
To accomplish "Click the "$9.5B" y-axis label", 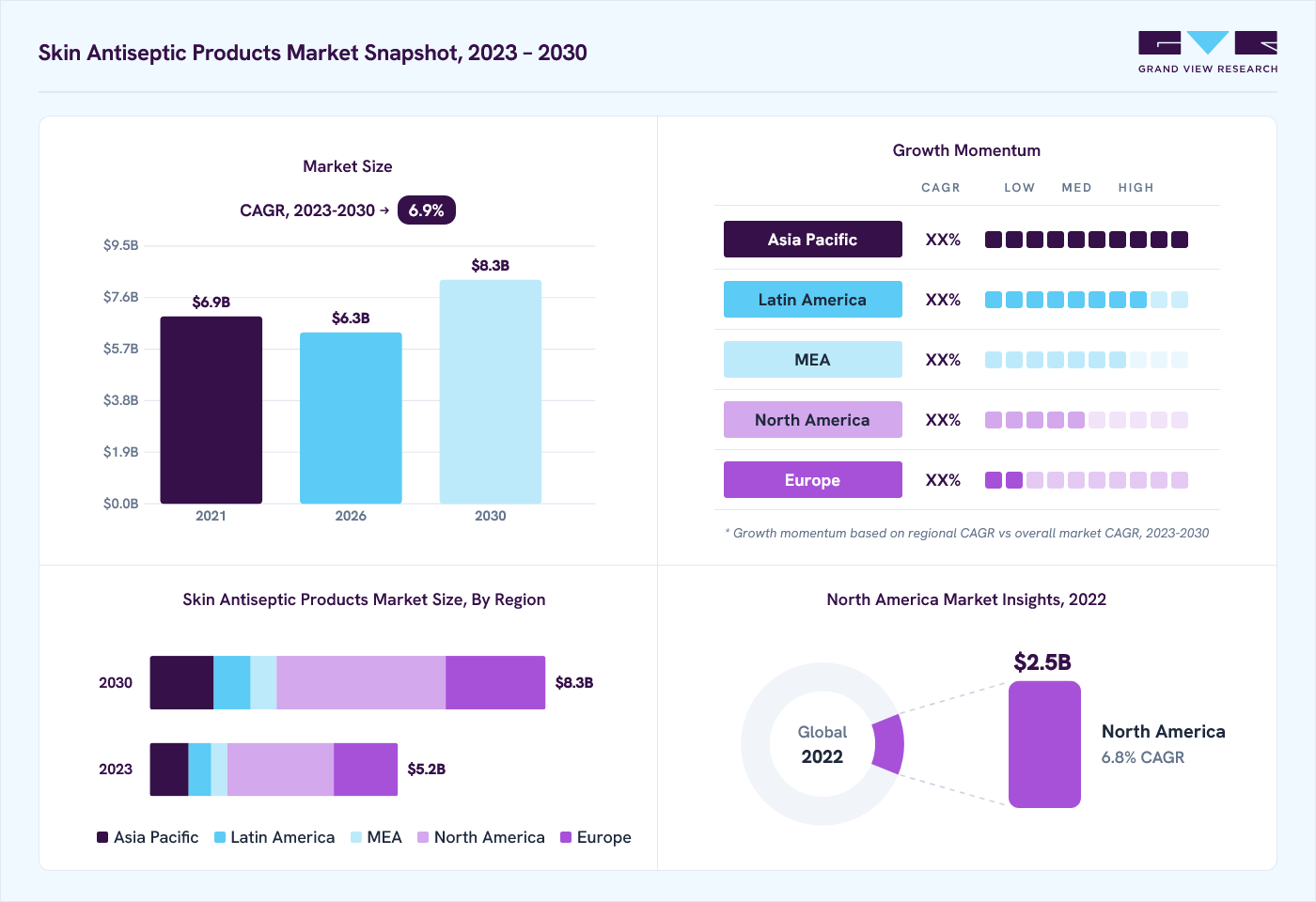I will (x=121, y=245).
